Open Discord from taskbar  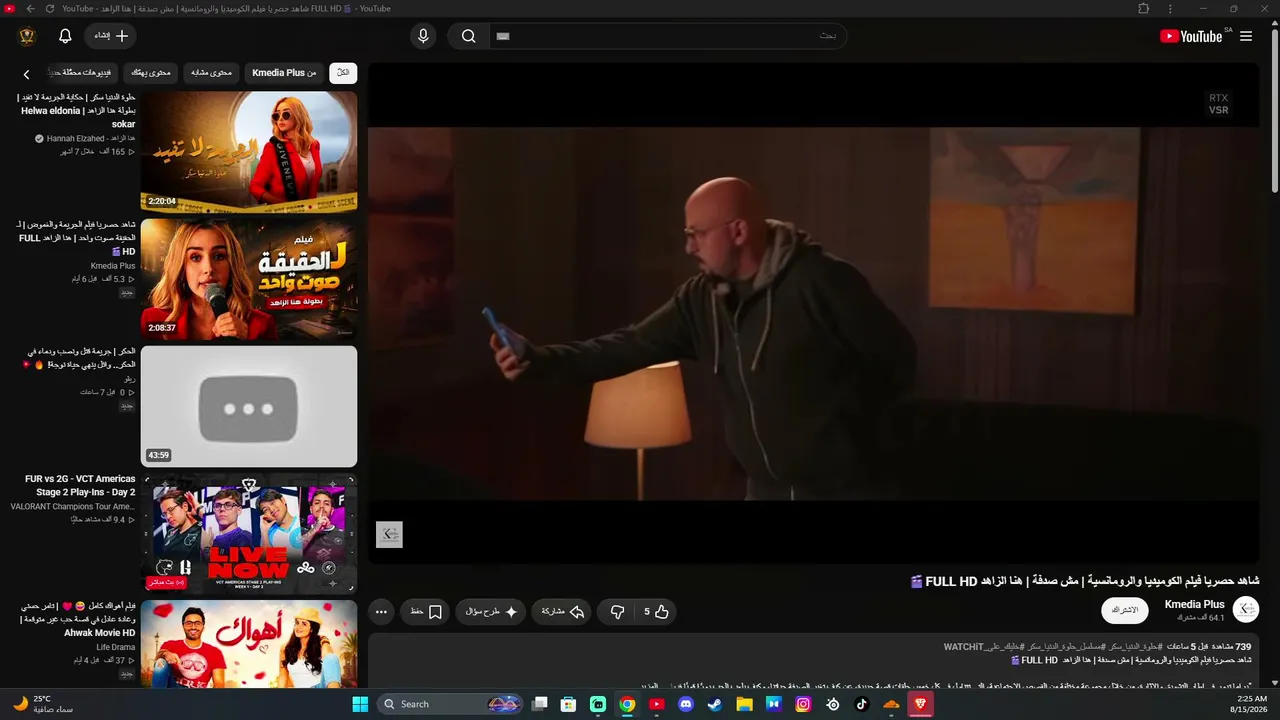[x=686, y=704]
